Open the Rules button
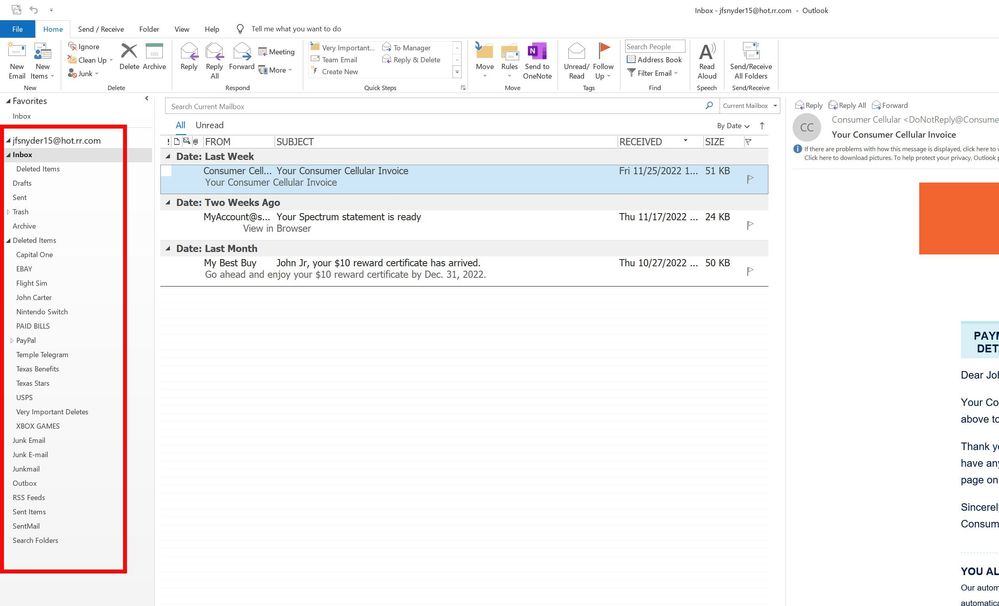 pos(509,61)
